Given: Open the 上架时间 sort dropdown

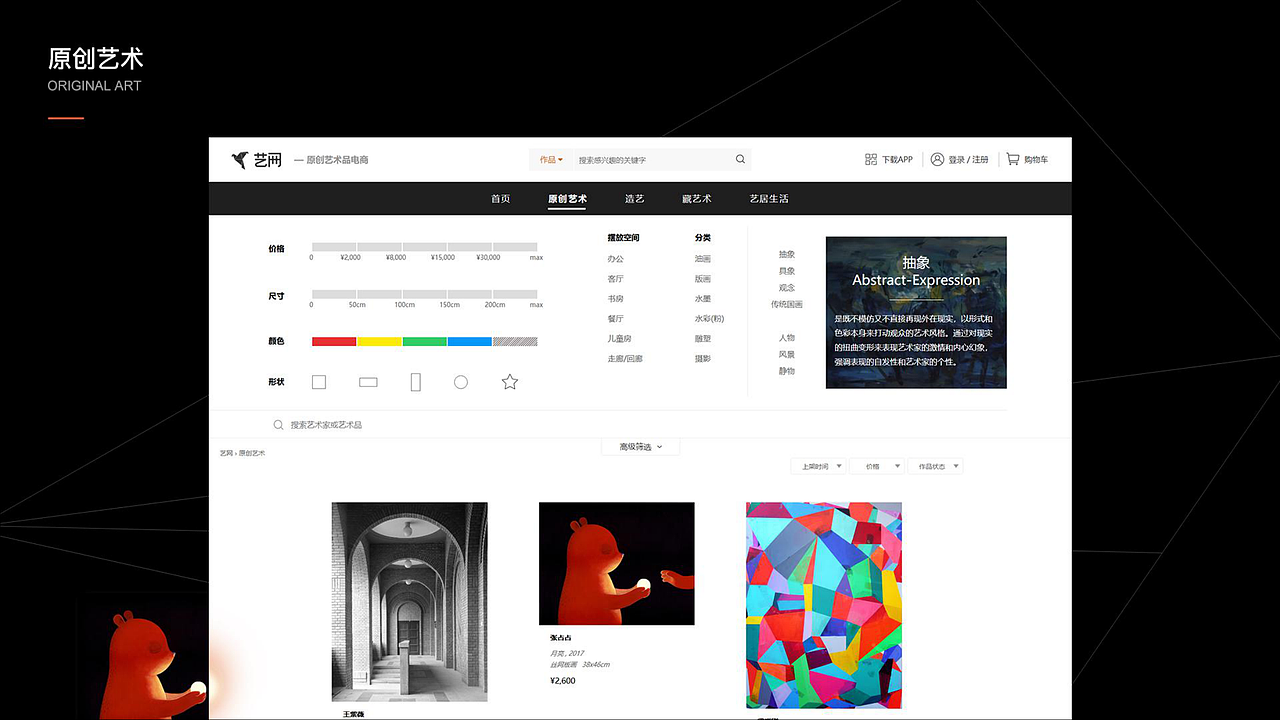Looking at the screenshot, I should coord(819,466).
